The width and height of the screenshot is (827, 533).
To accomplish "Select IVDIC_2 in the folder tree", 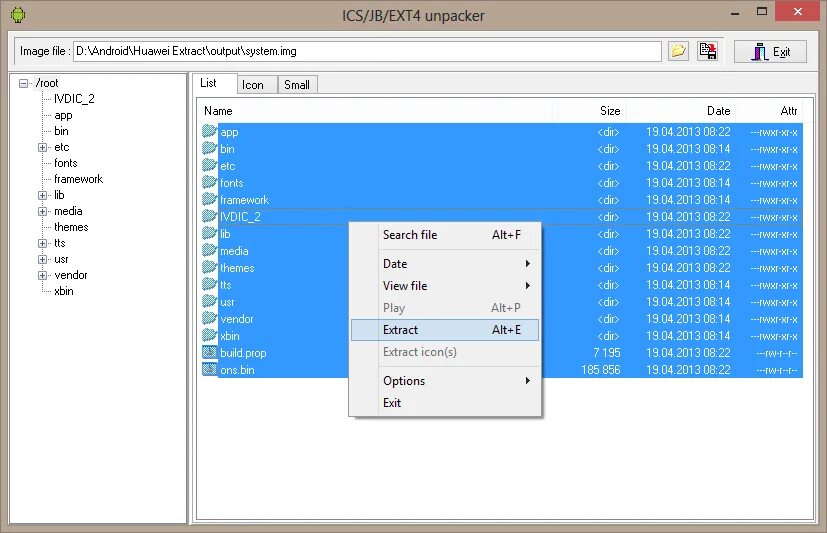I will (74, 99).
